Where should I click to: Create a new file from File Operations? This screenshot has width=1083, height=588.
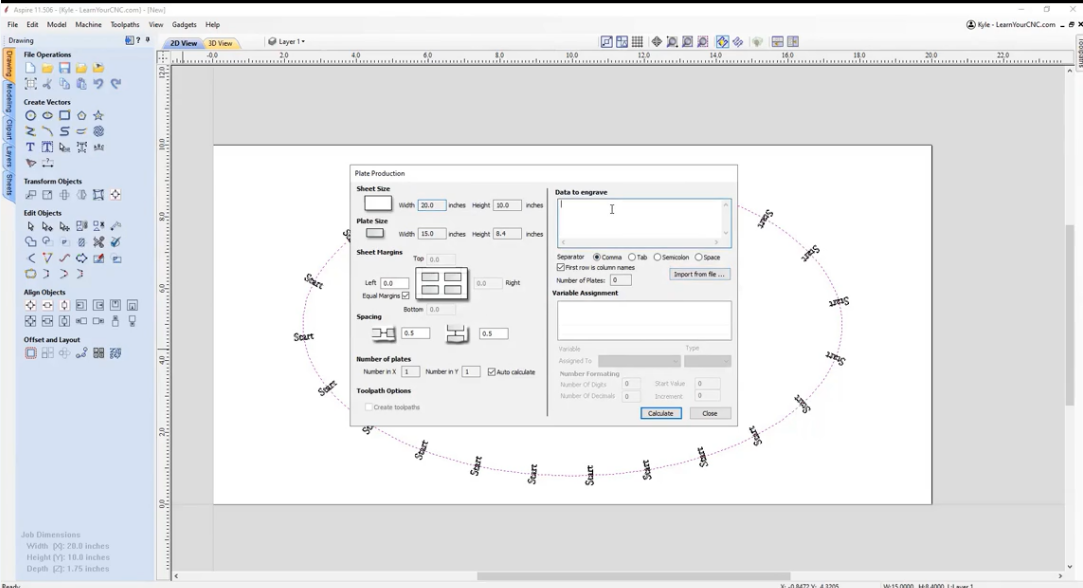point(30,68)
